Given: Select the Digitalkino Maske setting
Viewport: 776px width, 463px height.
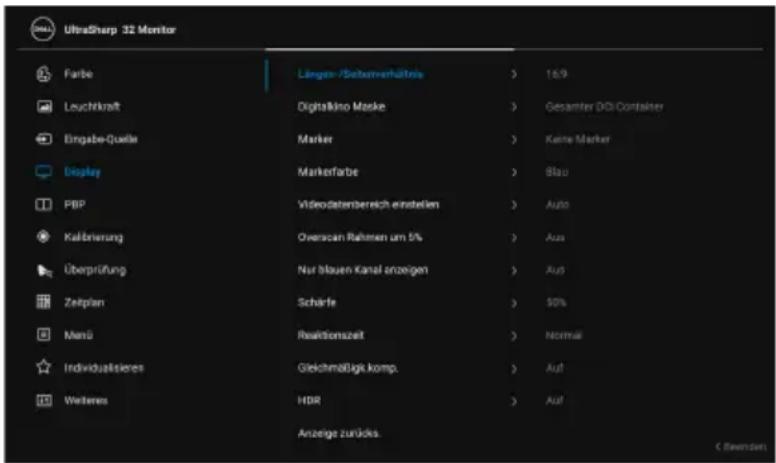Looking at the screenshot, I should [x=341, y=107].
